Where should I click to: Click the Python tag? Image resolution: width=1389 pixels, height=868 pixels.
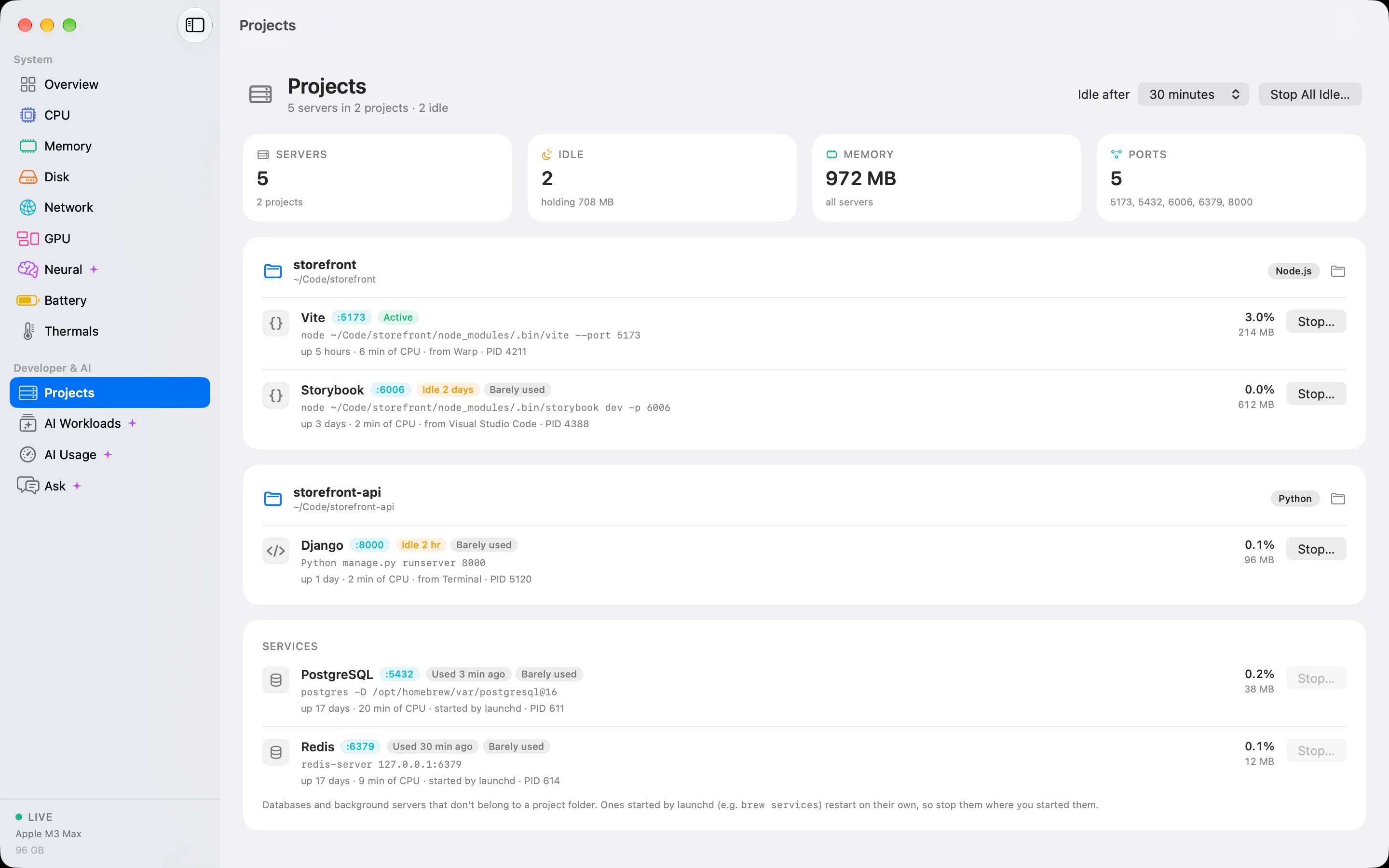pyautogui.click(x=1294, y=498)
